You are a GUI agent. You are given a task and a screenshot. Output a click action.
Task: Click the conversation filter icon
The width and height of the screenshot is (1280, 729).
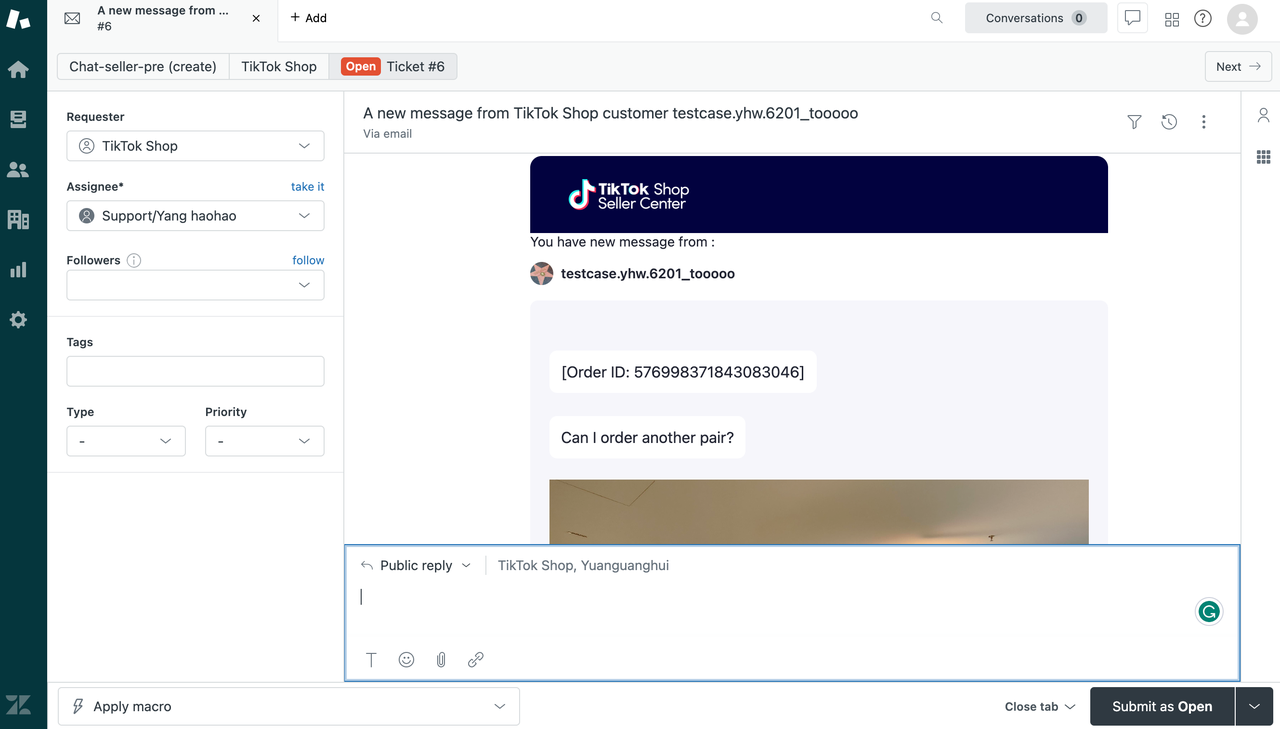[x=1134, y=122]
